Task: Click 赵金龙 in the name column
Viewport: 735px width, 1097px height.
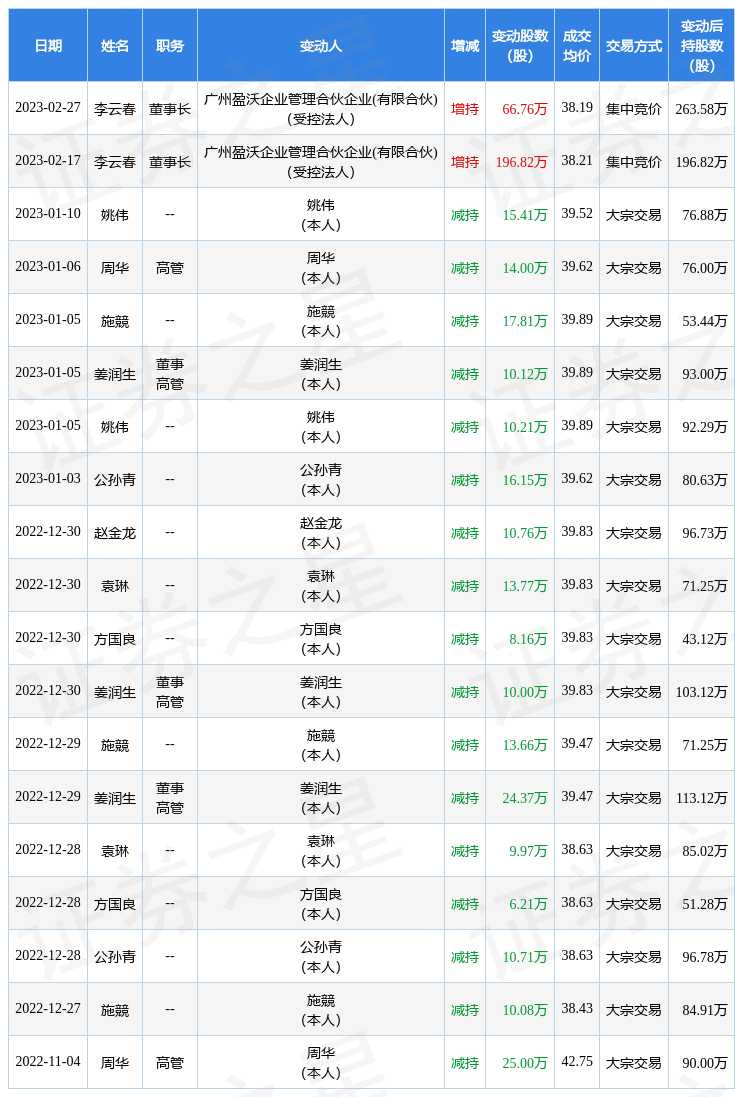Action: [115, 533]
